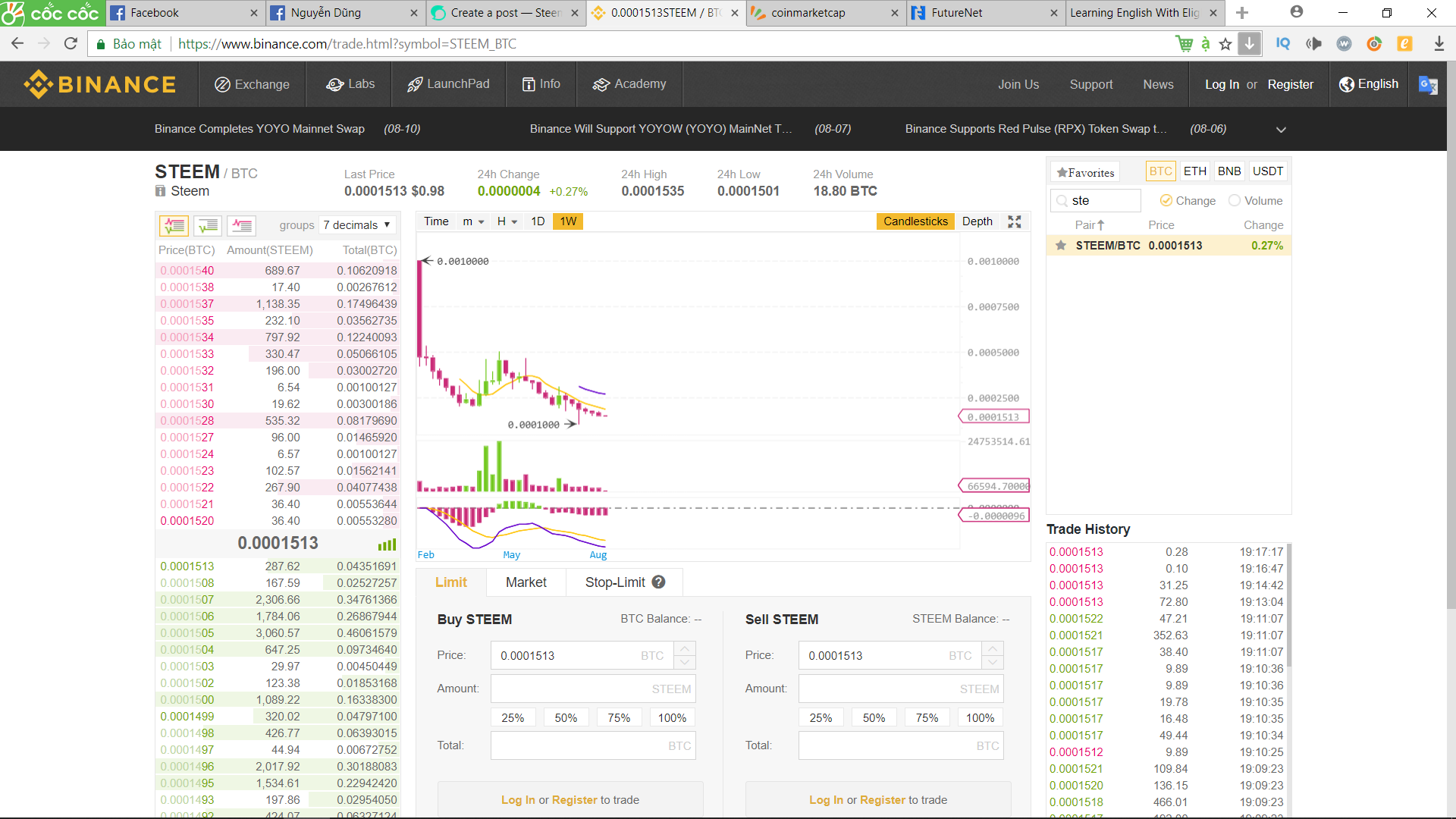This screenshot has width=1456, height=819.
Task: Bookmark this page with the star icon
Action: pyautogui.click(x=1225, y=44)
